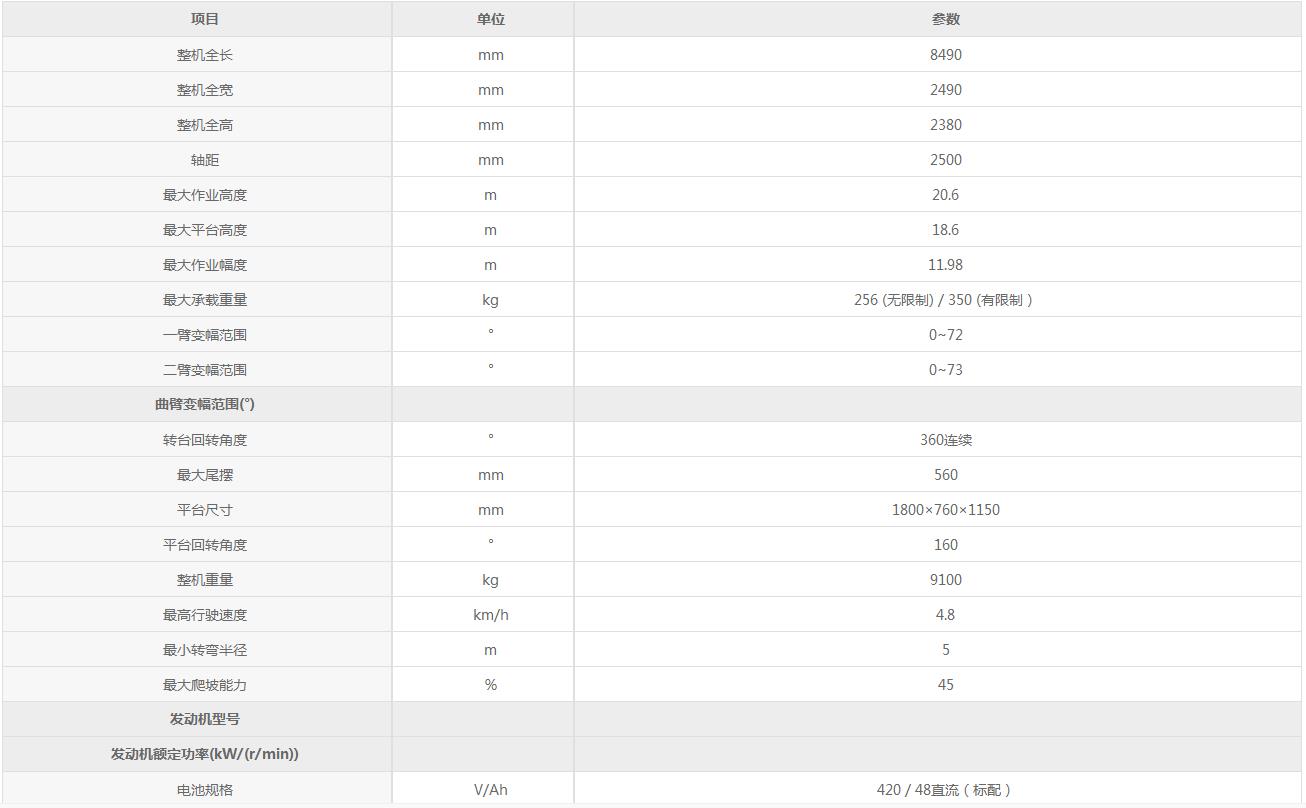Click the 最小转弯半径 row label
The width and height of the screenshot is (1306, 808).
[x=205, y=650]
